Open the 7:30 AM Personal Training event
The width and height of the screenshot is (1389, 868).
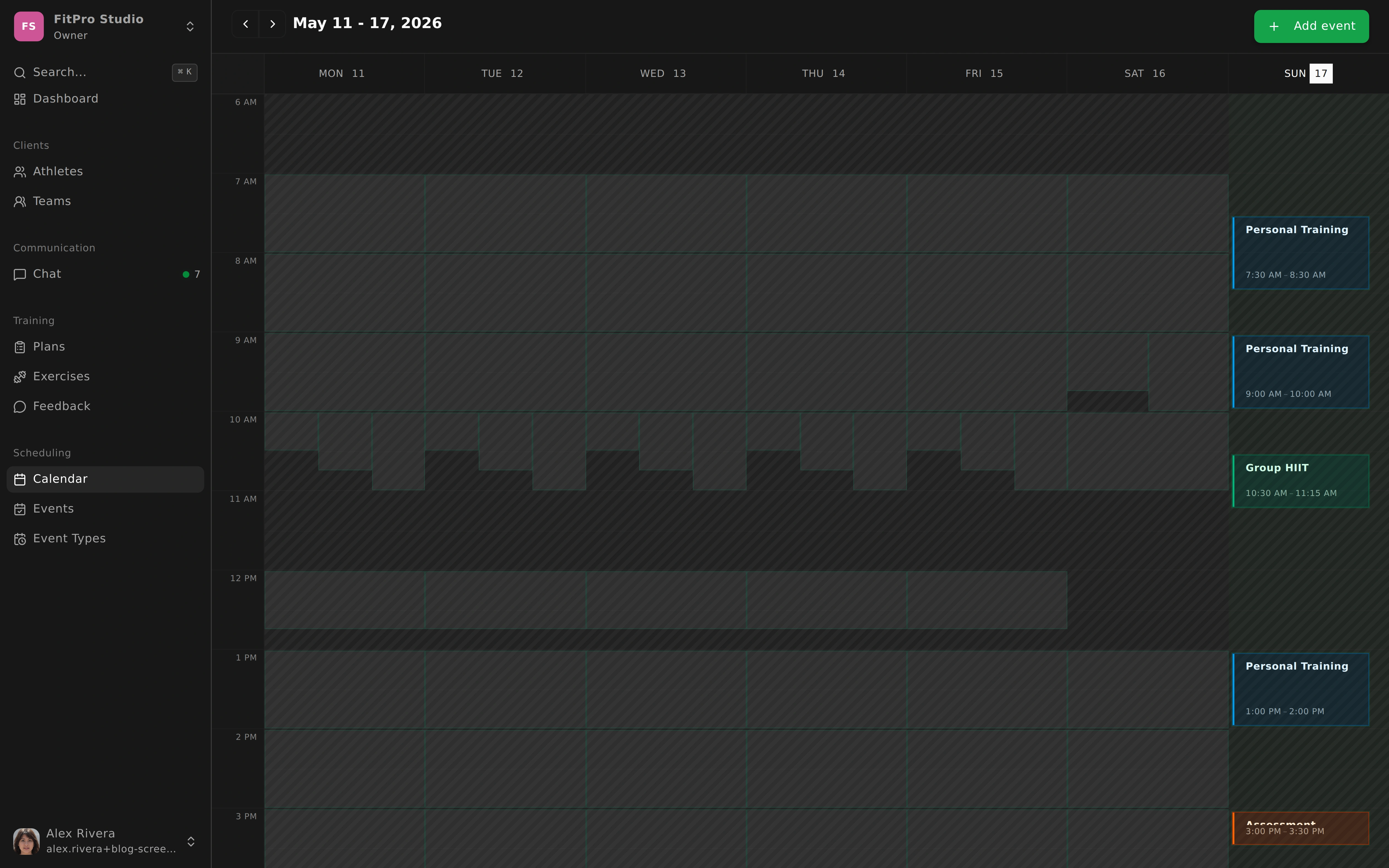click(1301, 253)
